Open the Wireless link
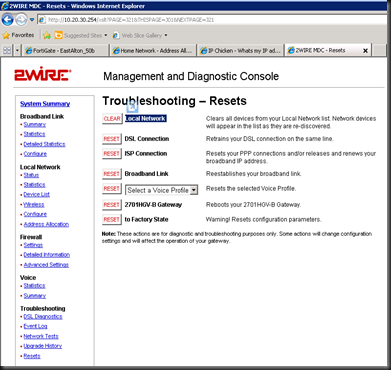 click(34, 204)
